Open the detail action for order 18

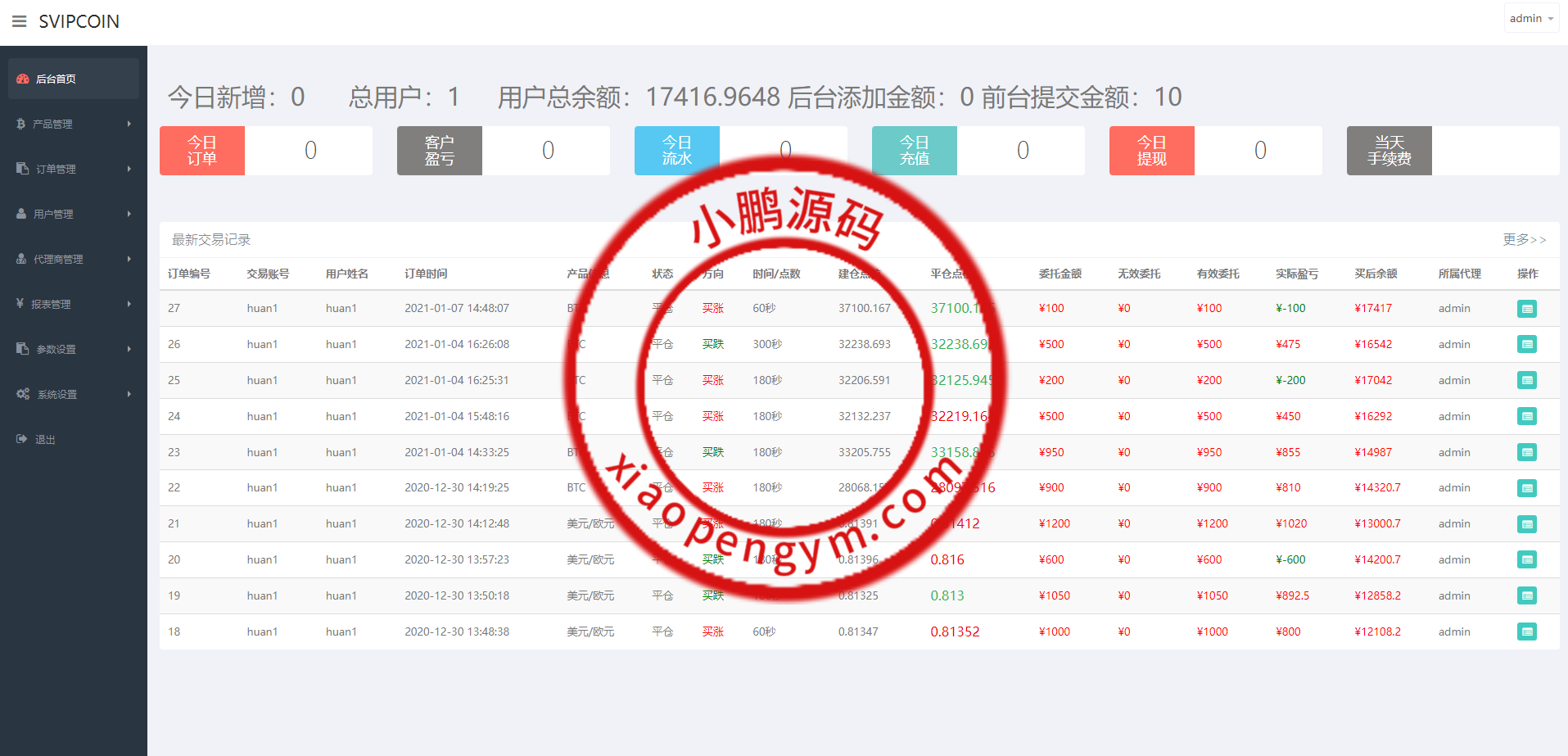coord(1526,632)
